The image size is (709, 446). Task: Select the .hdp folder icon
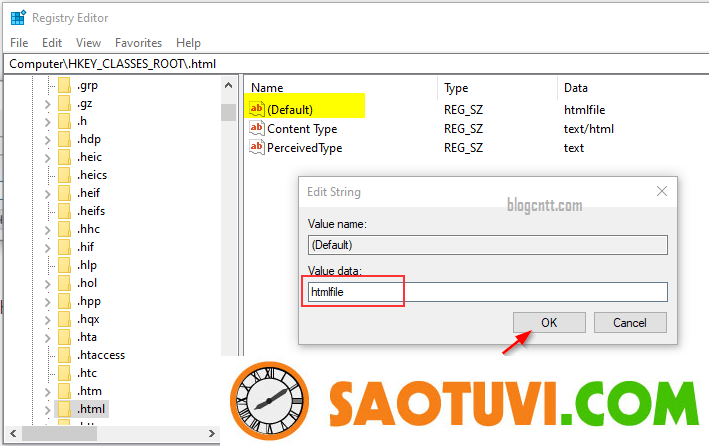64,139
